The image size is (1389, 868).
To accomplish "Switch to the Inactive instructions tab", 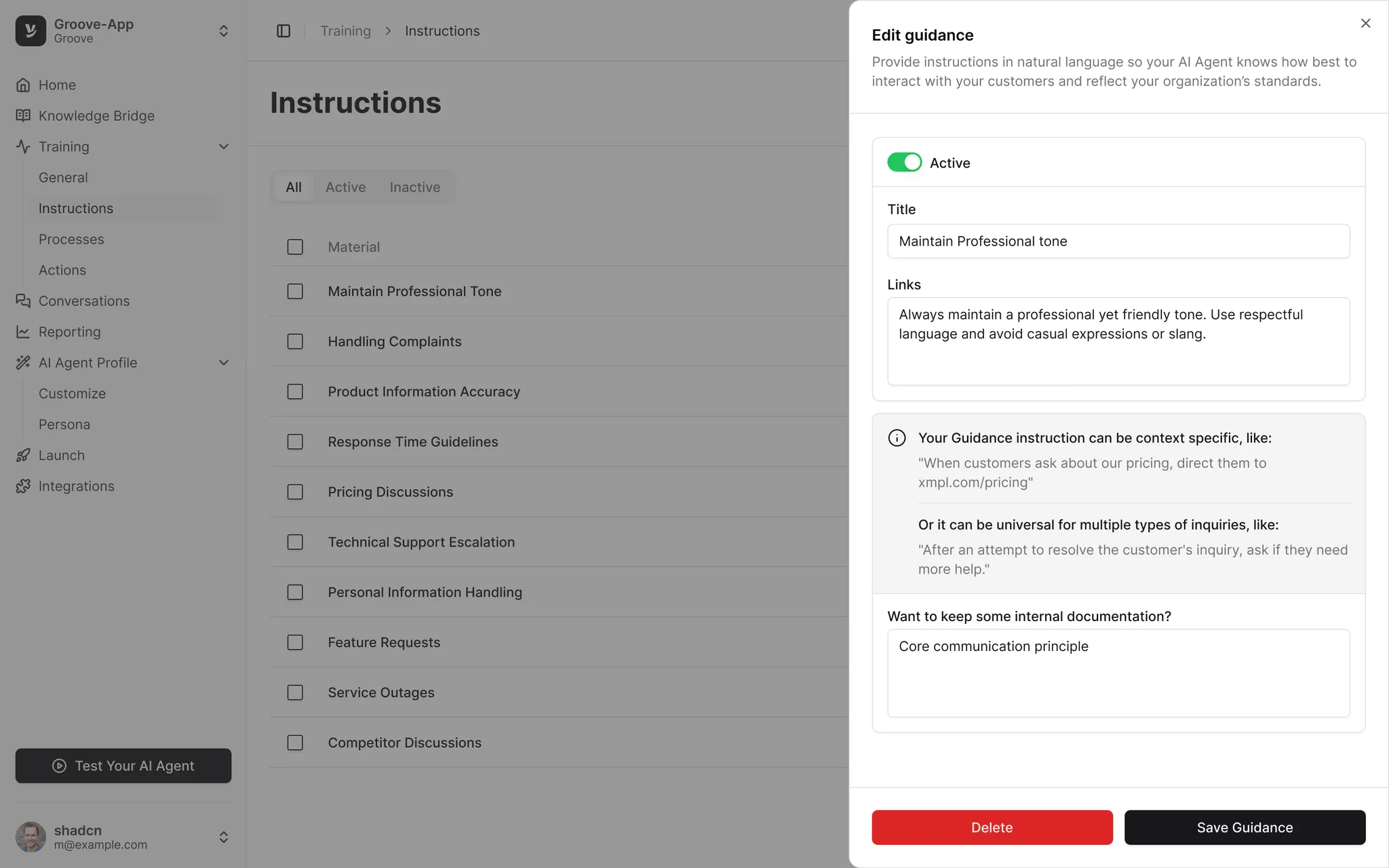I will (x=414, y=187).
